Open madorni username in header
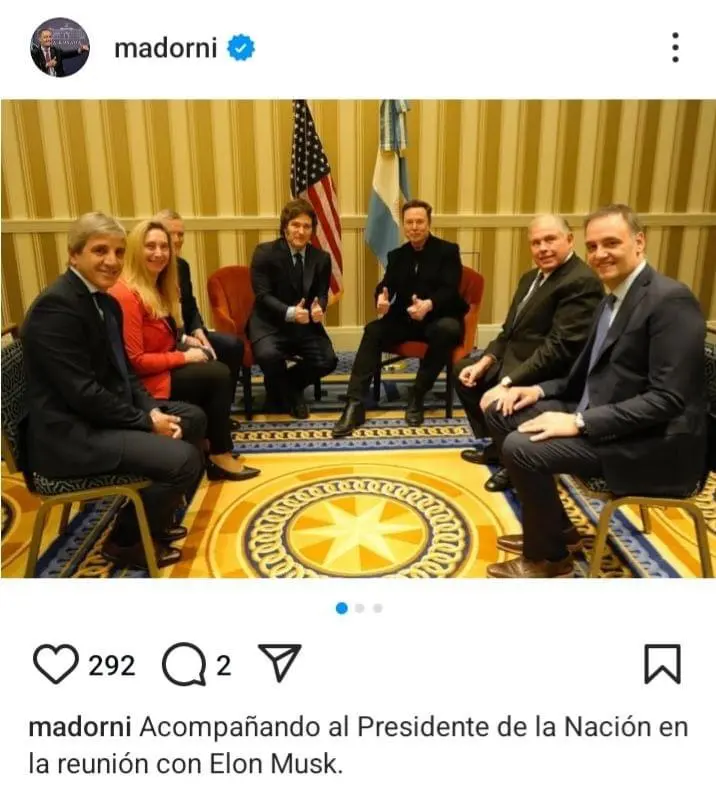The width and height of the screenshot is (716, 800). coord(166,48)
